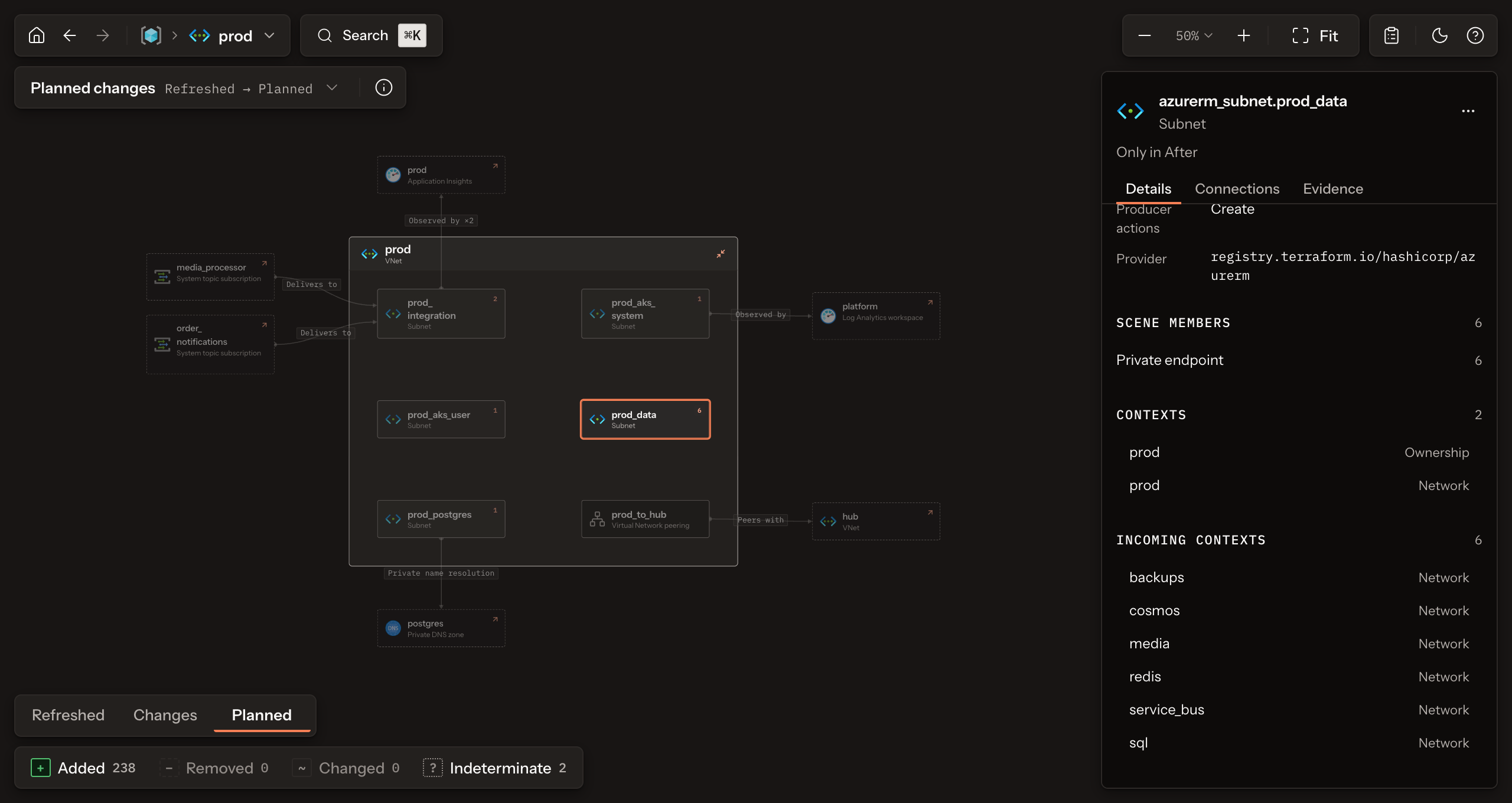Open external link on media_processor node
Screen dimensions: 1512x803
(x=264, y=263)
